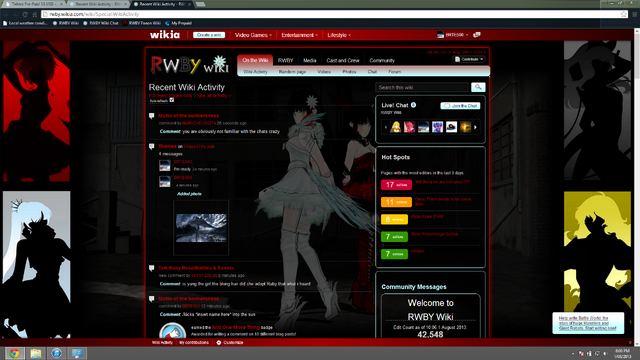Open the Lifestyle dropdown menu
640x360 pixels.
(339, 35)
